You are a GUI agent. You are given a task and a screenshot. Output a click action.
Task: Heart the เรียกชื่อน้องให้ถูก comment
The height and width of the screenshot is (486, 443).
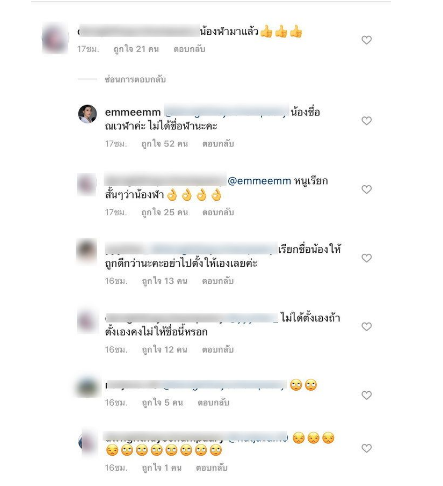coord(366,258)
